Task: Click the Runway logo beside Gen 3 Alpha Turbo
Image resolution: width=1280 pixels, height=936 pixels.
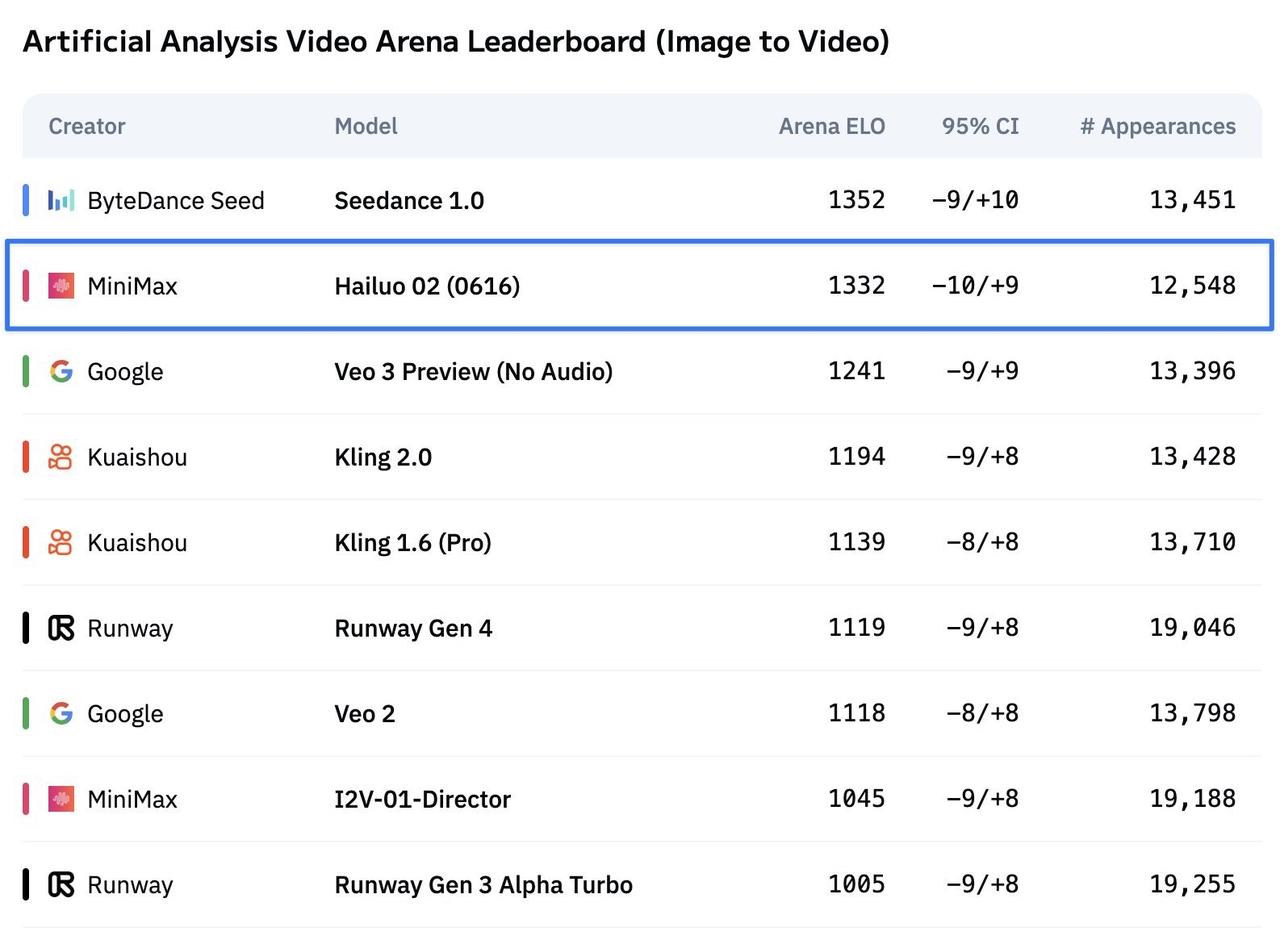Action: tap(61, 885)
